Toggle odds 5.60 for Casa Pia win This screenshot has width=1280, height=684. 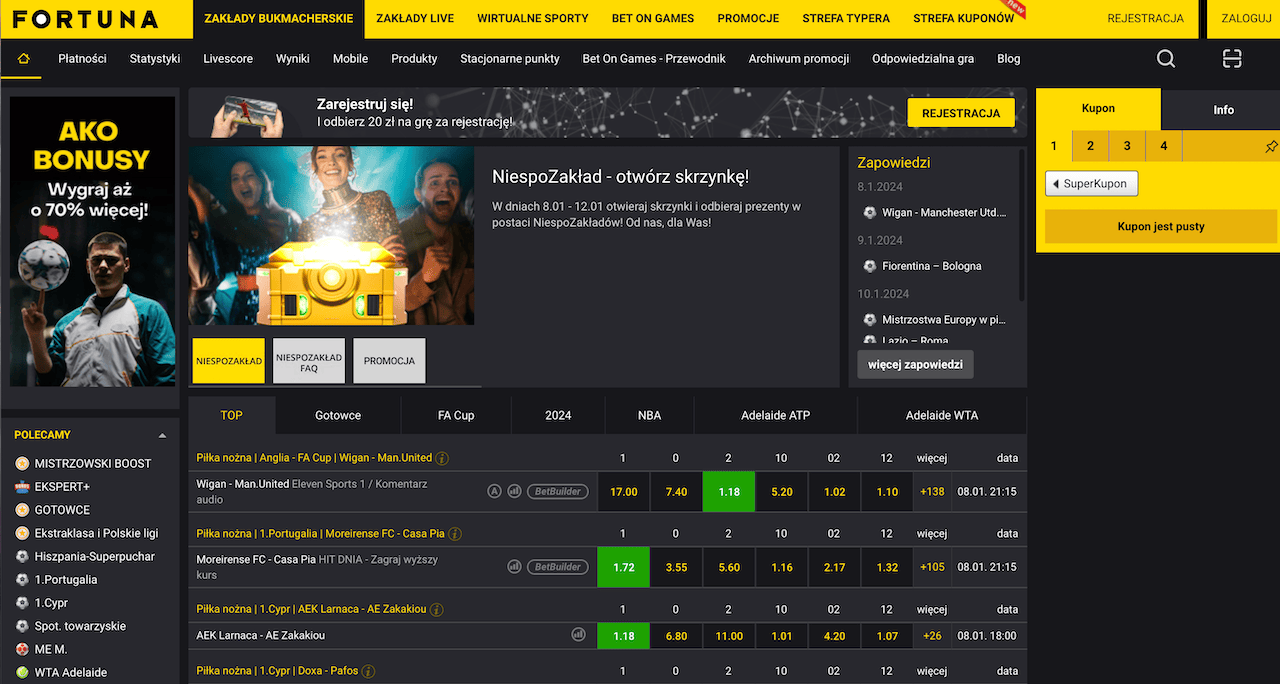click(x=729, y=567)
